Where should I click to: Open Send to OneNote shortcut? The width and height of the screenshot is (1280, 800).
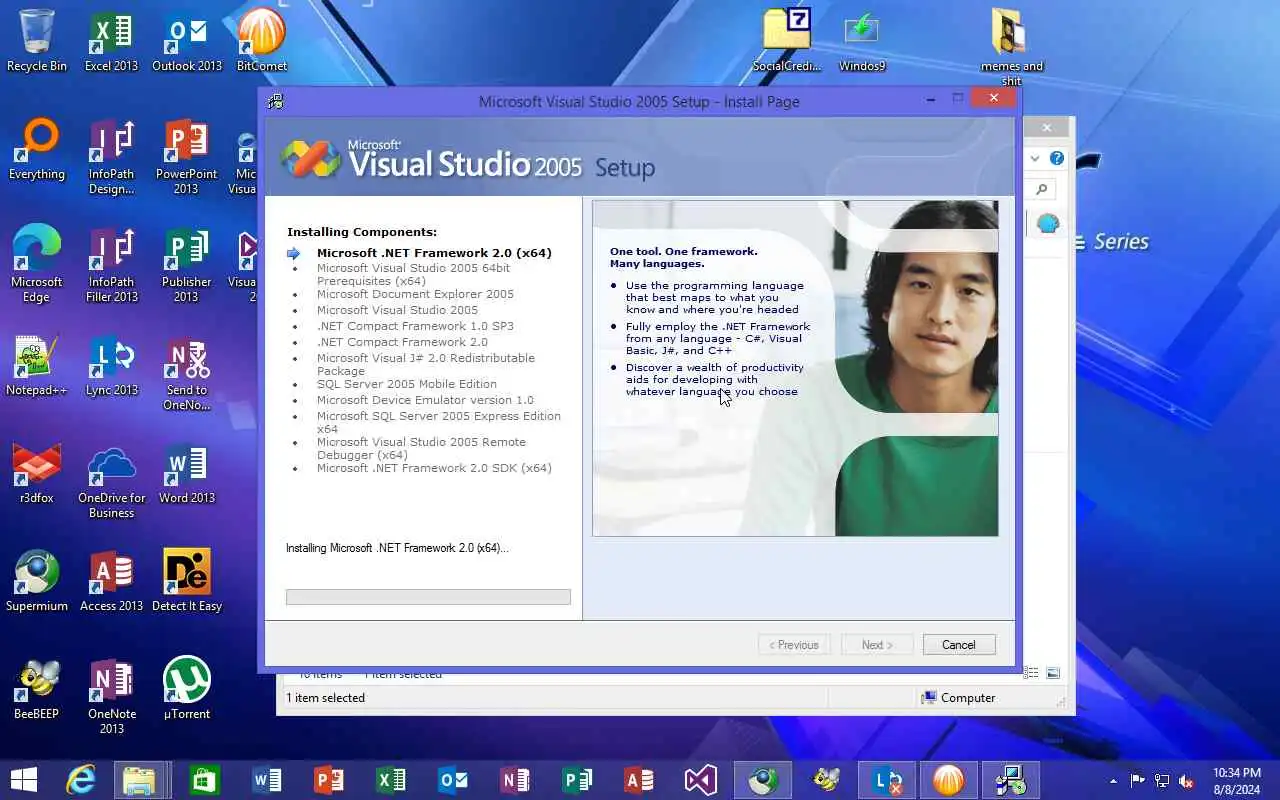coord(186,372)
